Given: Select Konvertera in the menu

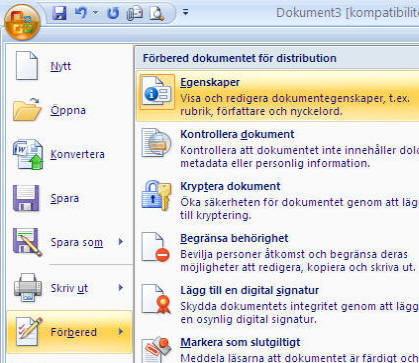Looking at the screenshot, I should pos(77,154).
